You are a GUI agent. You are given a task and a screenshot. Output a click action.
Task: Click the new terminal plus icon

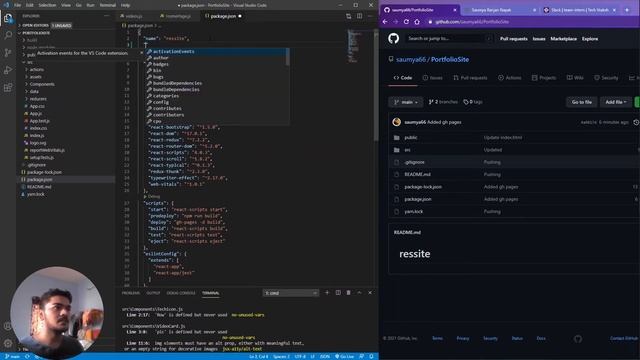click(x=327, y=293)
